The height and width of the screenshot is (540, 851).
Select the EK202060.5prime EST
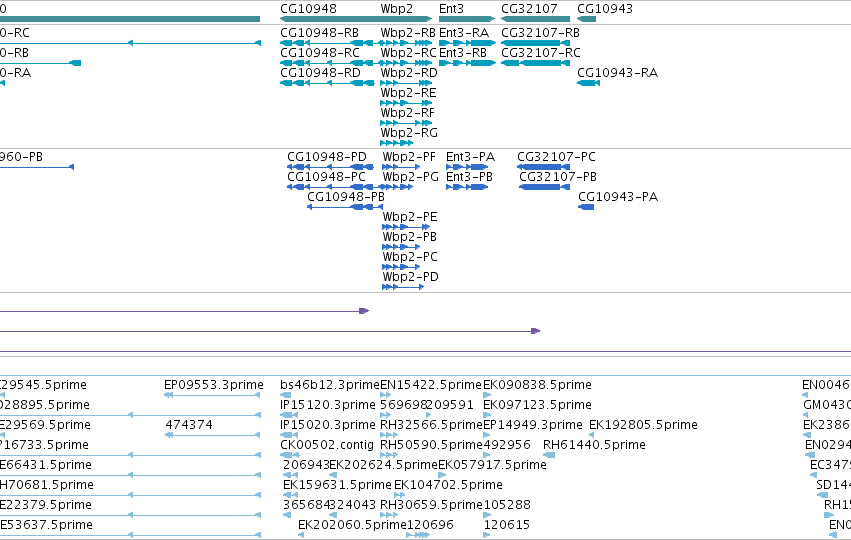[x=352, y=525]
